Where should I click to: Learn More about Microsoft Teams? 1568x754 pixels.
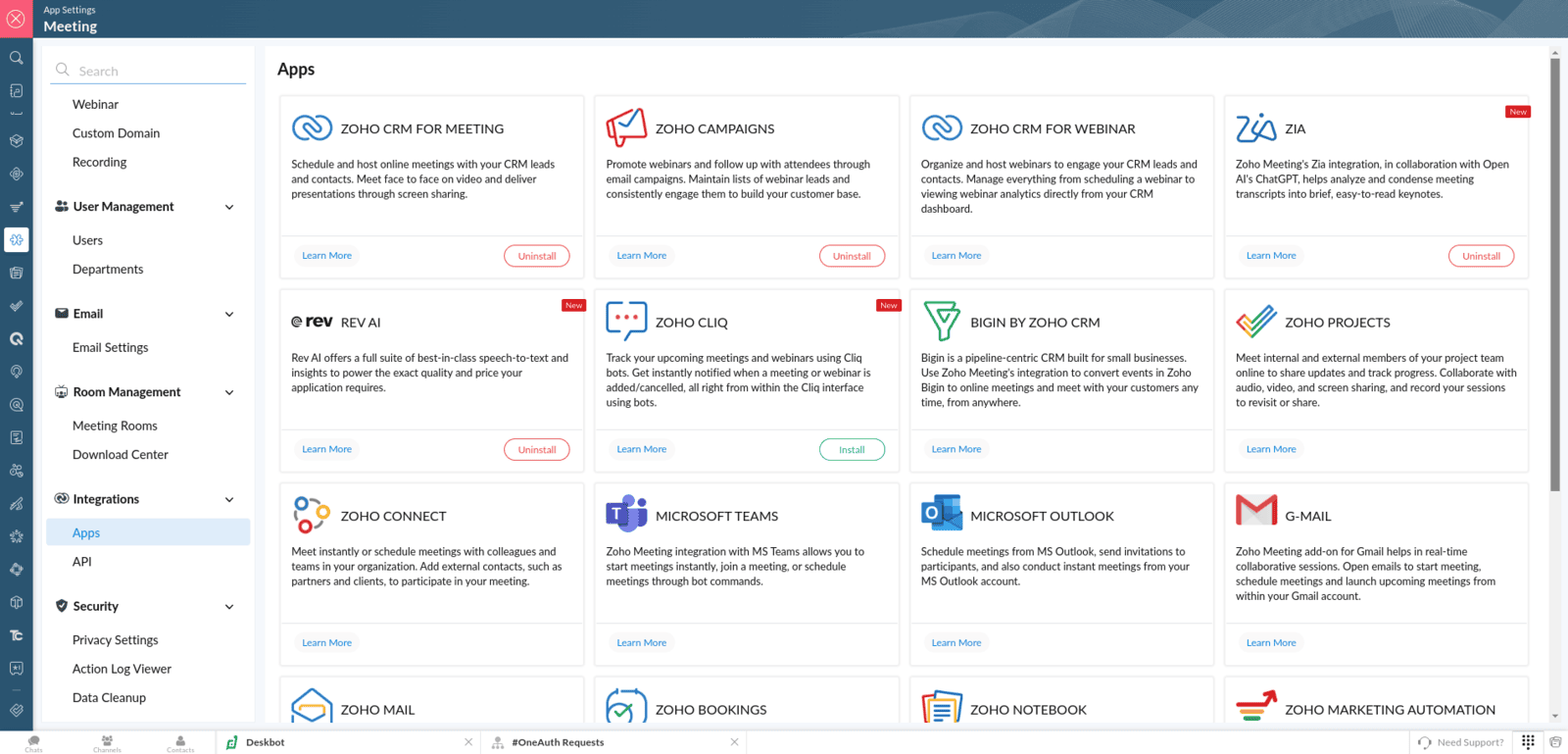[x=642, y=642]
